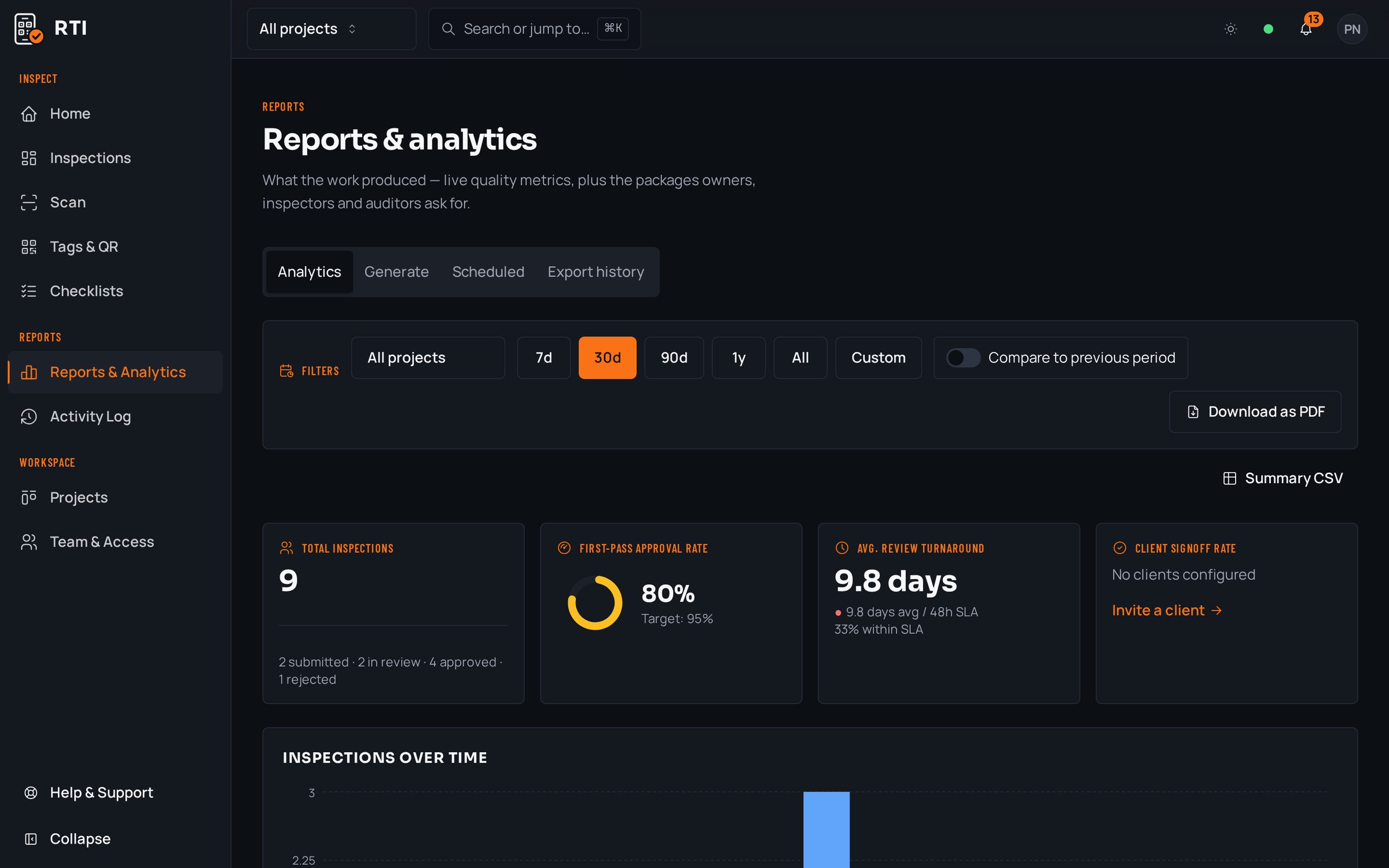1389x868 pixels.
Task: Click the 80% approval rate progress ring
Action: pyautogui.click(x=595, y=603)
